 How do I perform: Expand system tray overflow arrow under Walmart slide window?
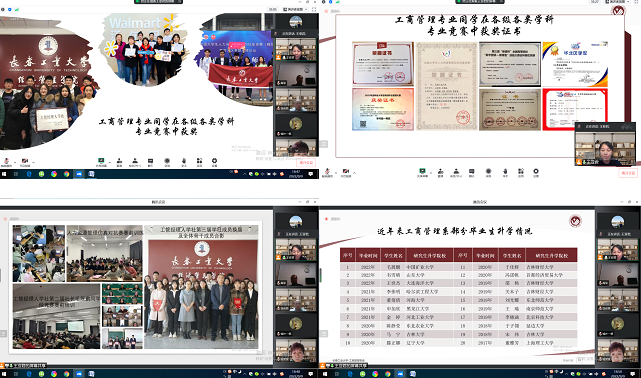pos(245,174)
